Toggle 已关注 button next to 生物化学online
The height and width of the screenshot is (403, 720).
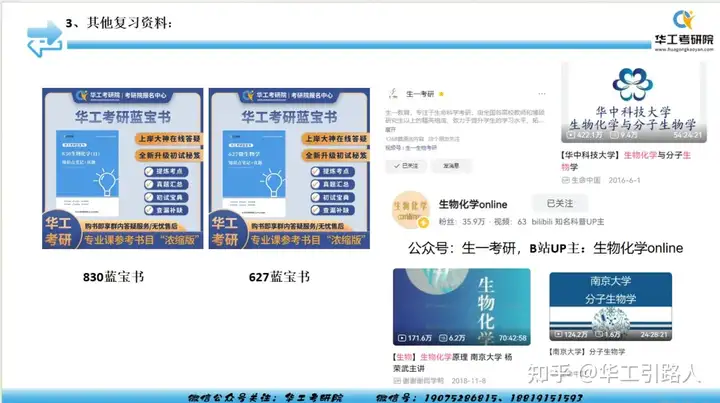(559, 203)
